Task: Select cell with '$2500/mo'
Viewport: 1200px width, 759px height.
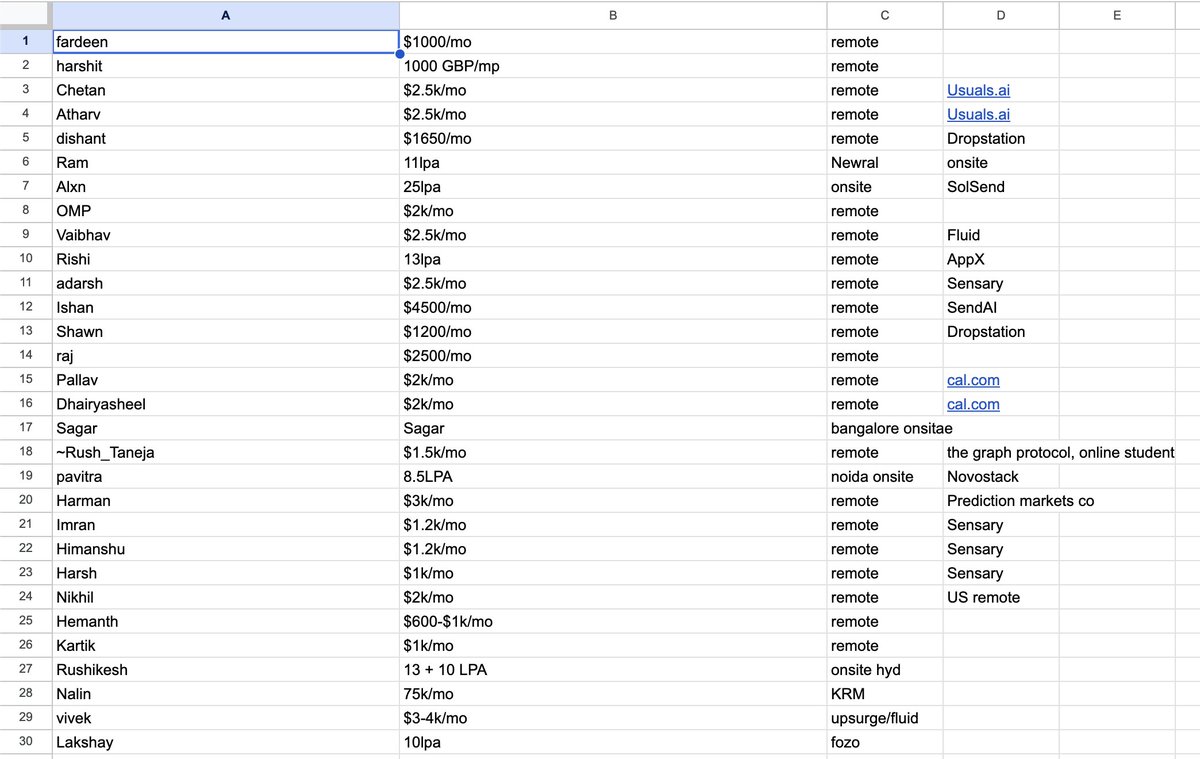Action: pos(613,356)
